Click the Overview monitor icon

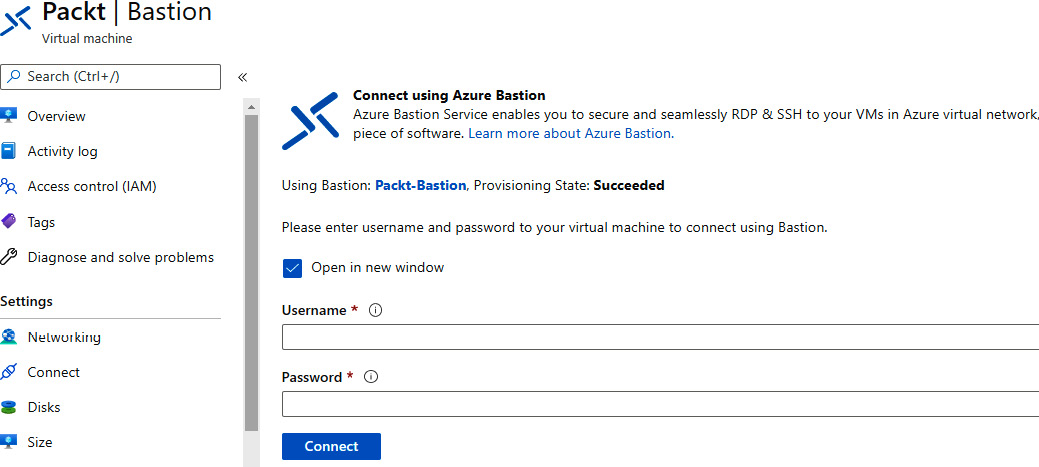pyautogui.click(x=9, y=116)
